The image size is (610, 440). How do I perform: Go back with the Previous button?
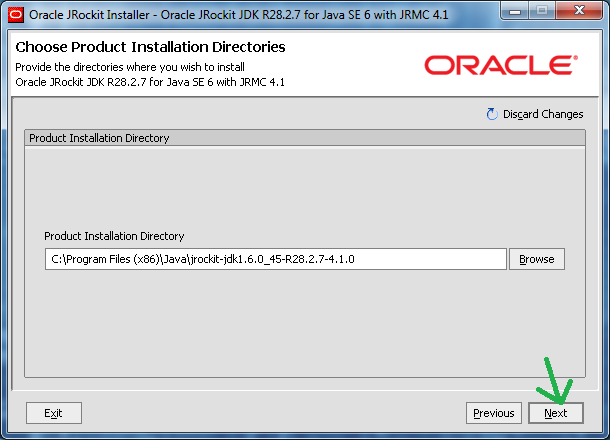point(493,413)
